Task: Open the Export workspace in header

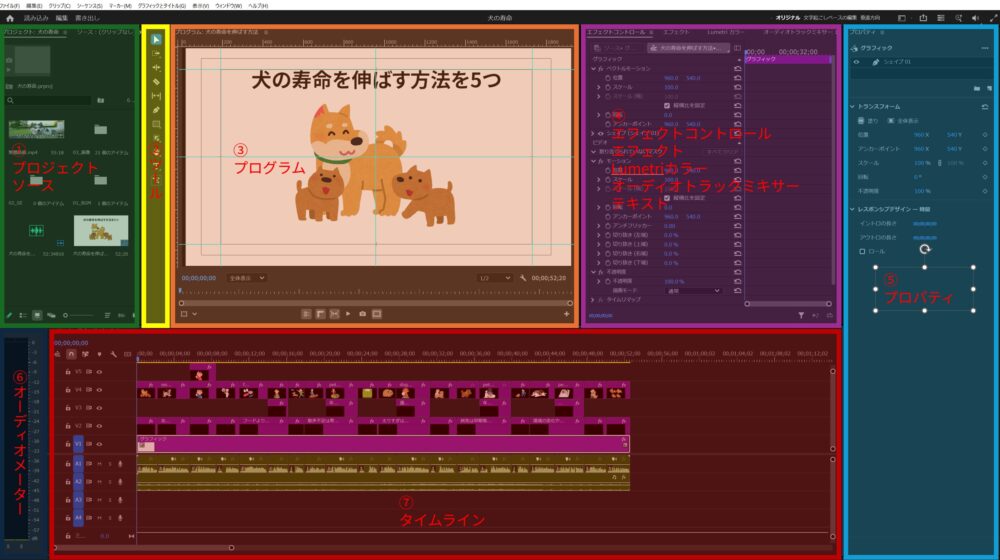Action: coord(87,18)
